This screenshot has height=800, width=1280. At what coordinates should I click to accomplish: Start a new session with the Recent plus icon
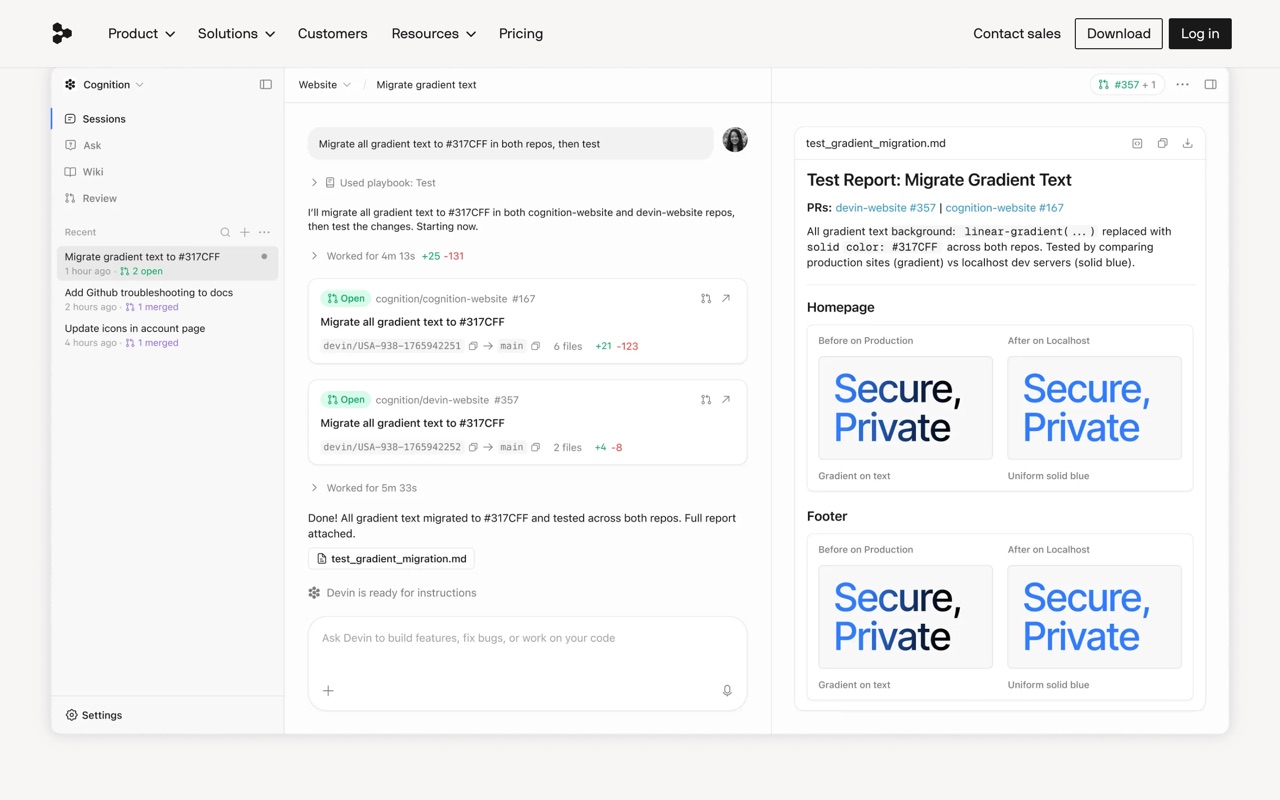(x=245, y=232)
